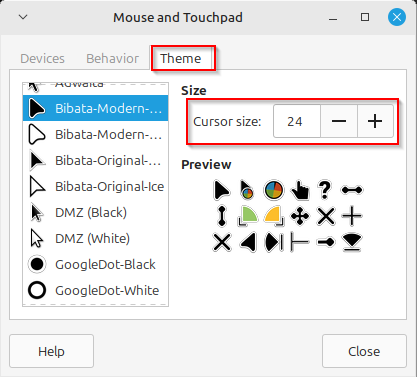The width and height of the screenshot is (417, 377).
Task: Click the line with dot cursor preview
Action: (x=326, y=242)
